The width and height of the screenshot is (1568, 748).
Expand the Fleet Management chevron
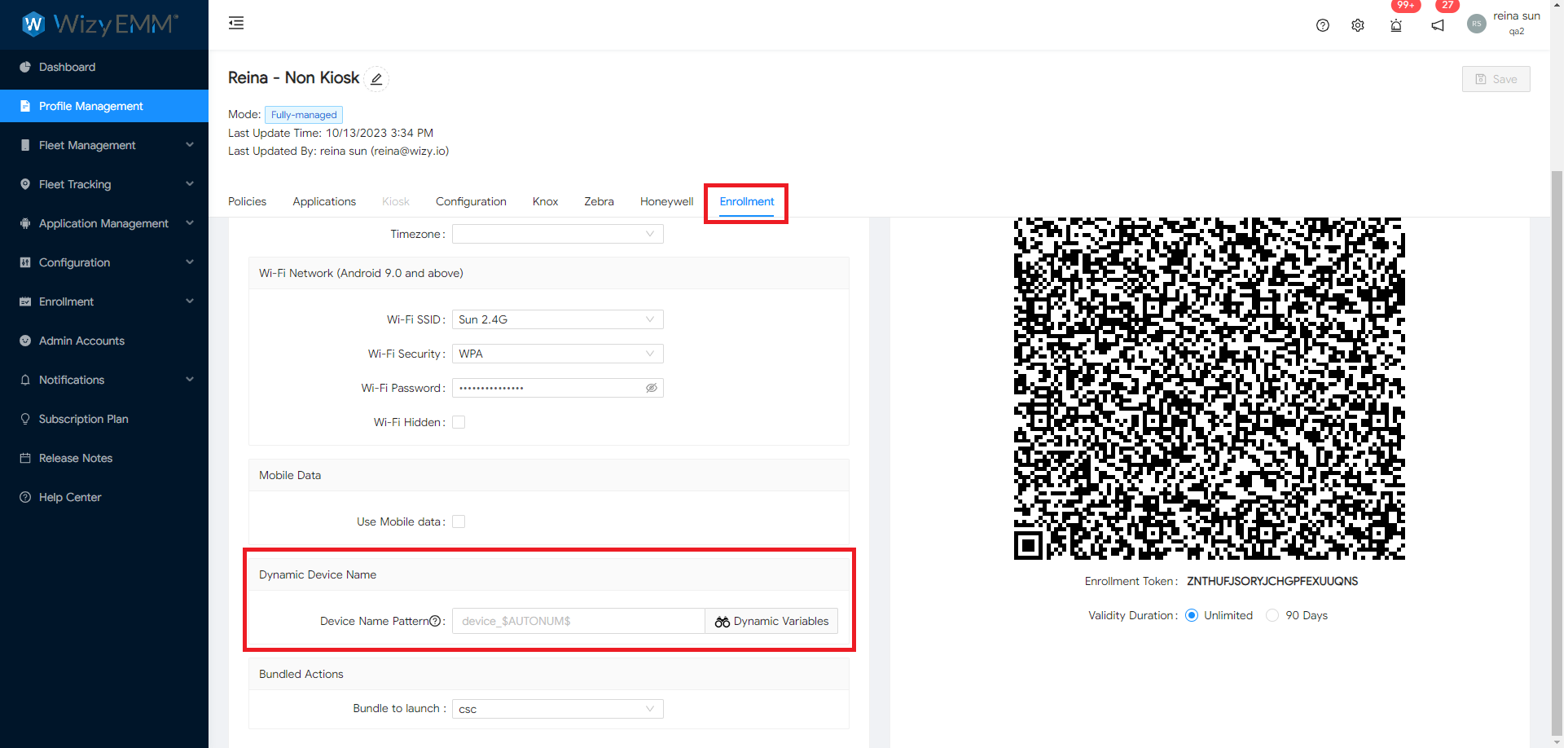pyautogui.click(x=190, y=145)
